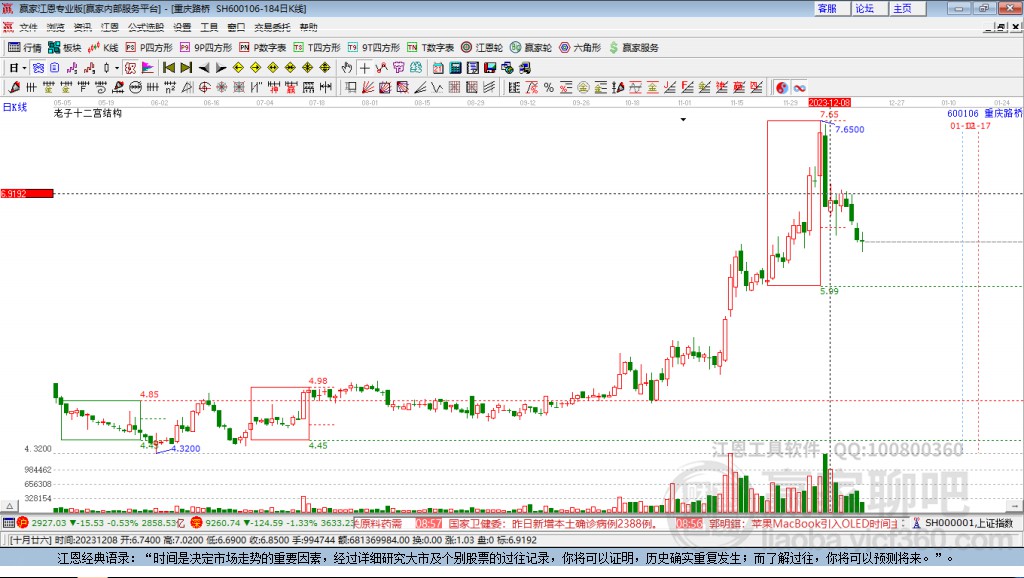Open the 板块 sector view
Image resolution: width=1024 pixels, height=578 pixels.
(64, 48)
